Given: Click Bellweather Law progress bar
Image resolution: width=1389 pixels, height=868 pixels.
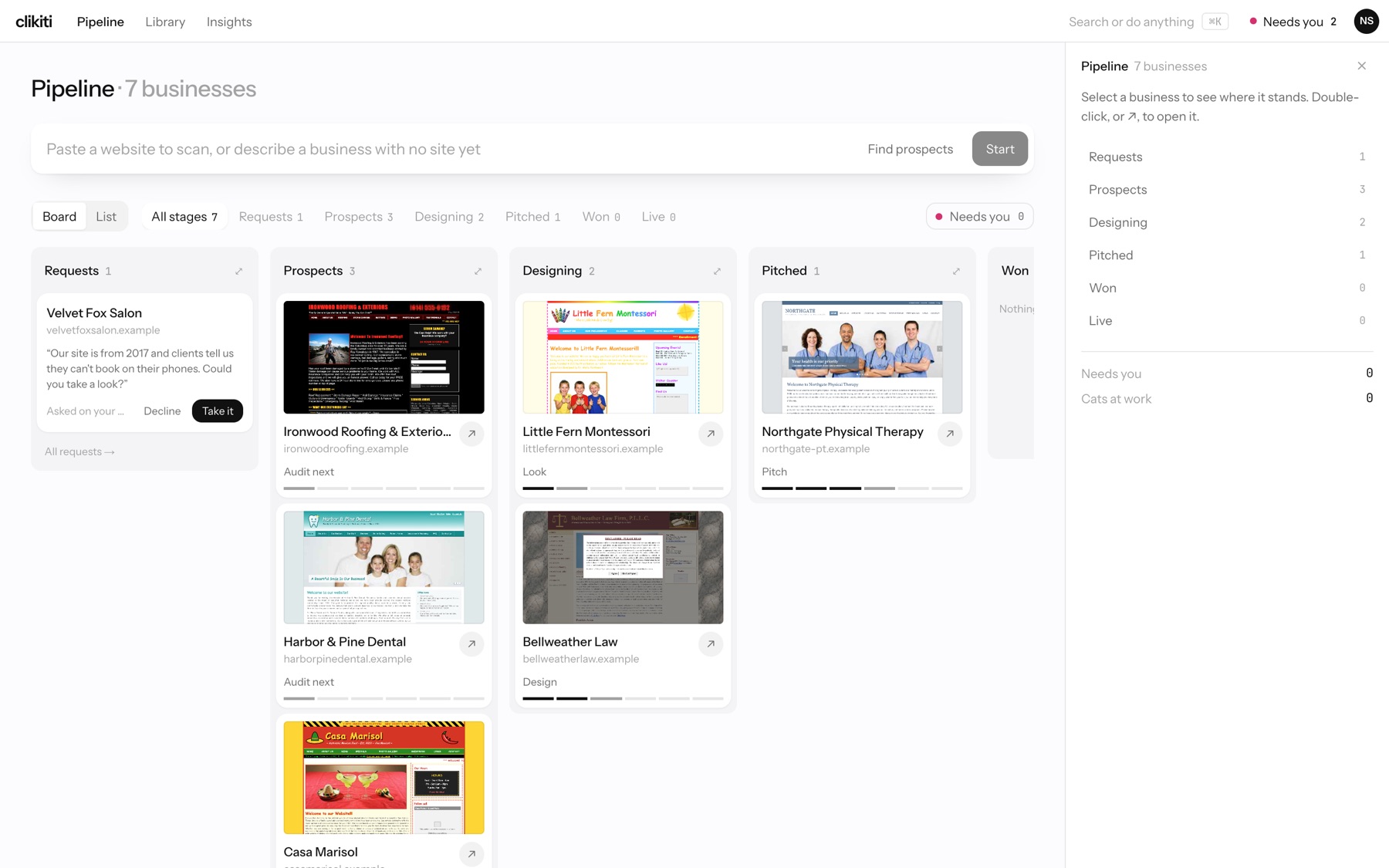Looking at the screenshot, I should point(623,698).
